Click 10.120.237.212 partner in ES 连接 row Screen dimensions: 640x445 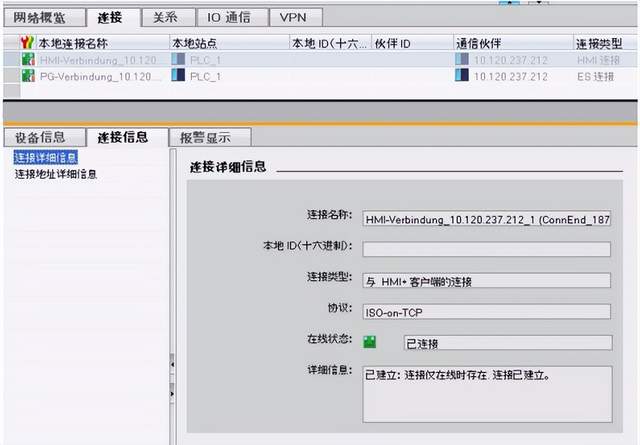(x=510, y=76)
